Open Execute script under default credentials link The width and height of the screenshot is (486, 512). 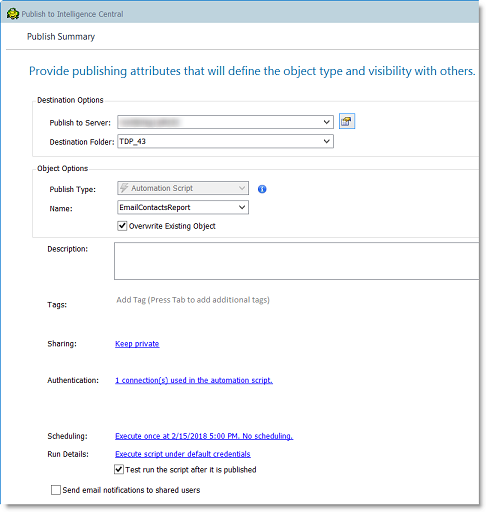[183, 454]
